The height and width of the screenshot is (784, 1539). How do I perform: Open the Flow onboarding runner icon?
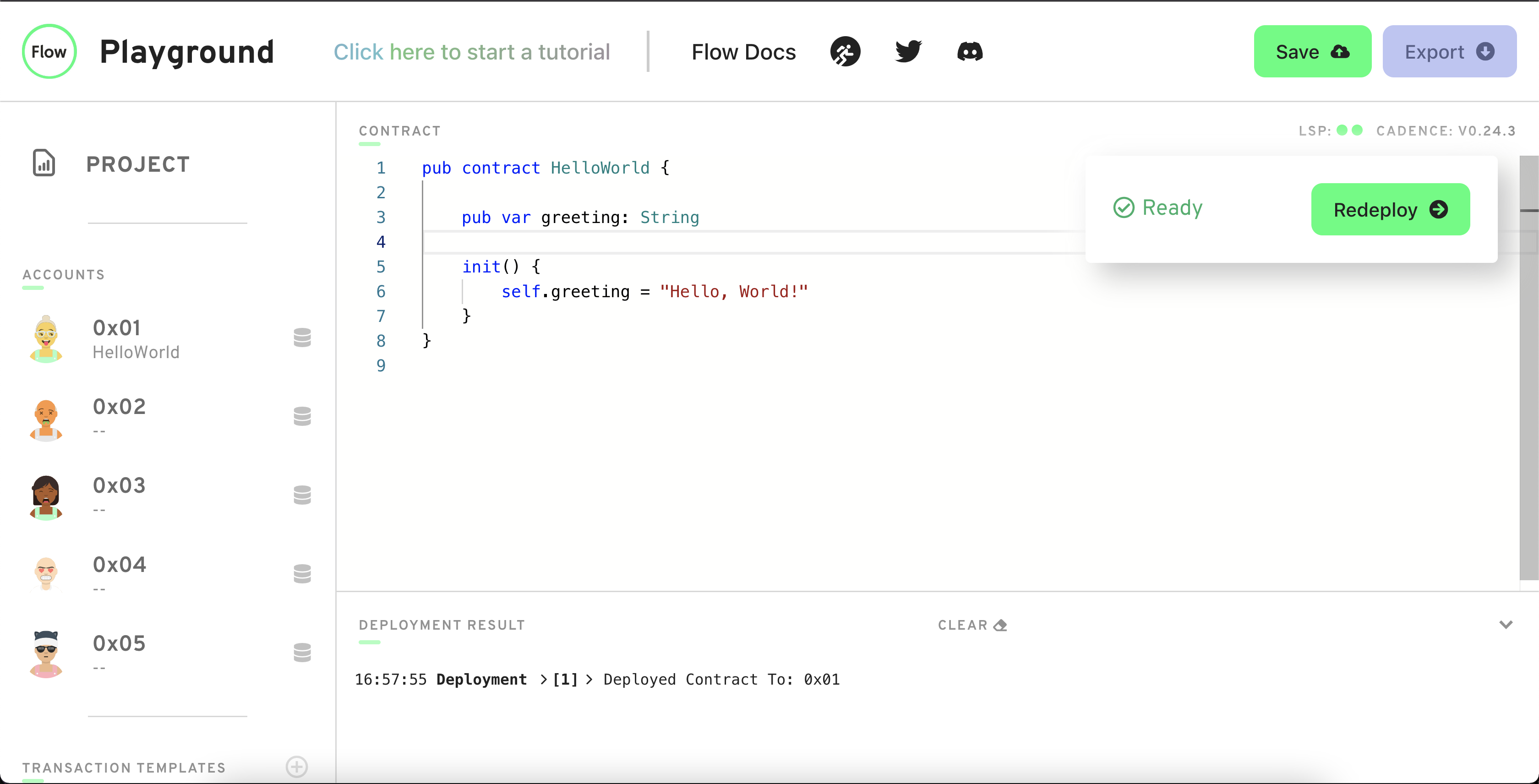(845, 52)
